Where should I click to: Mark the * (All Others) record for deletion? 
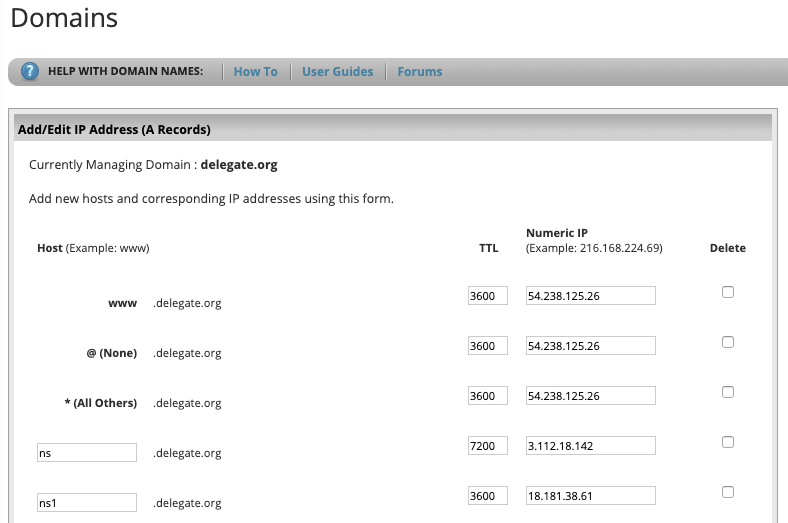728,392
